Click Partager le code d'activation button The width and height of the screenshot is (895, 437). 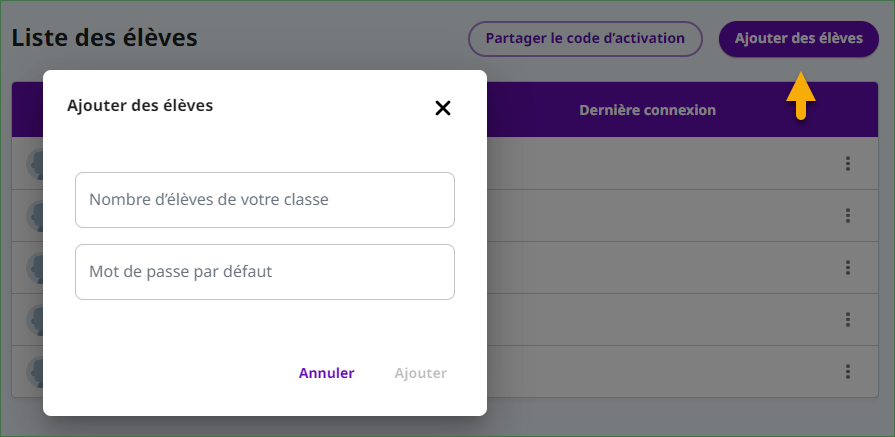(585, 39)
